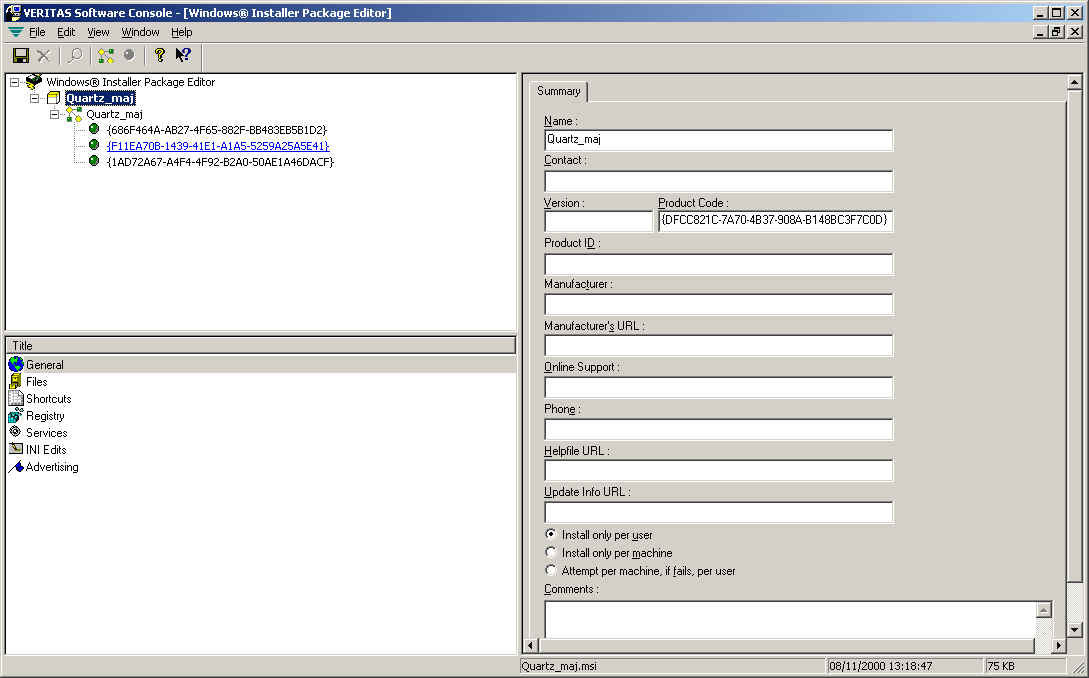1089x678 pixels.
Task: Select {686F464A-AB27-4F65-882F-BB483EB5B1D2} tree row
Action: [x=217, y=130]
